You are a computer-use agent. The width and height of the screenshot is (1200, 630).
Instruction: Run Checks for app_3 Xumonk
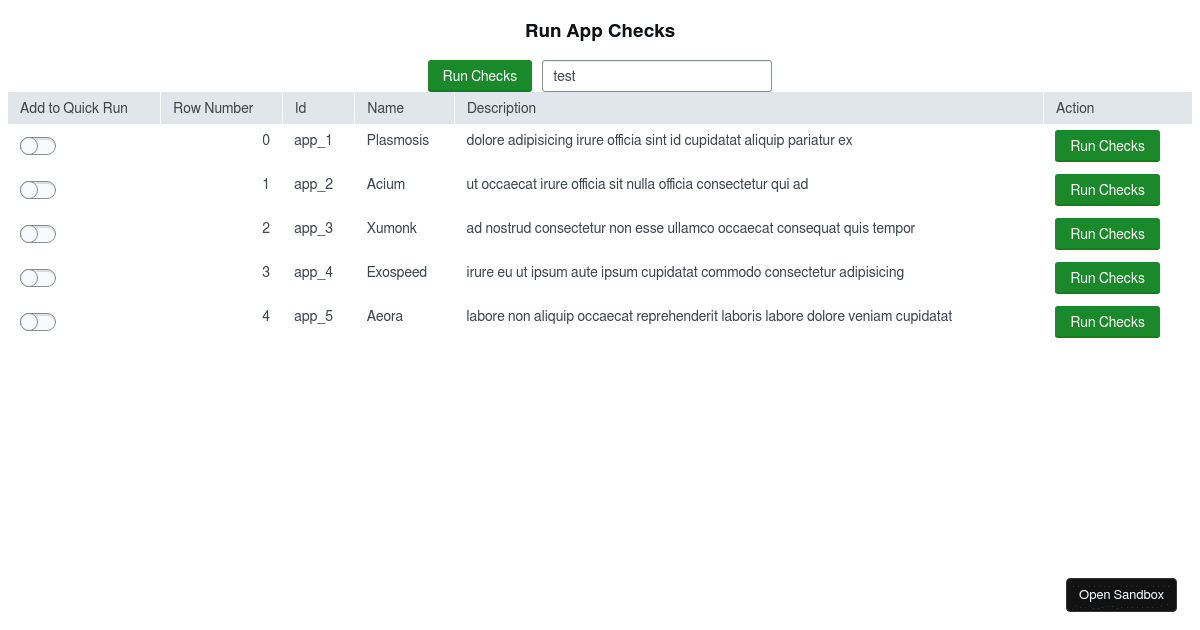click(x=1107, y=234)
